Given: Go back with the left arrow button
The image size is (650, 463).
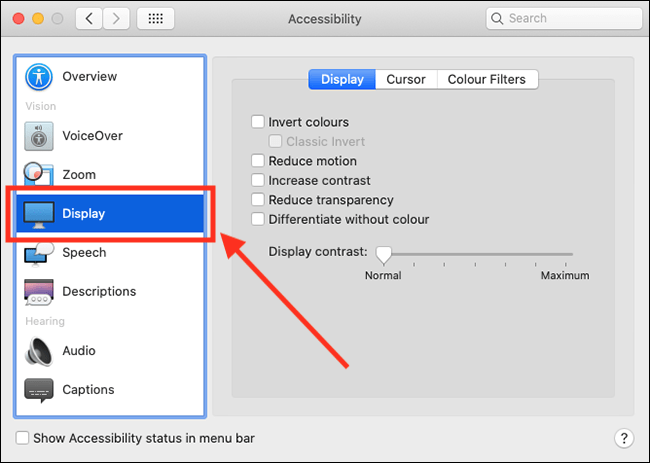Looking at the screenshot, I should [x=89, y=19].
